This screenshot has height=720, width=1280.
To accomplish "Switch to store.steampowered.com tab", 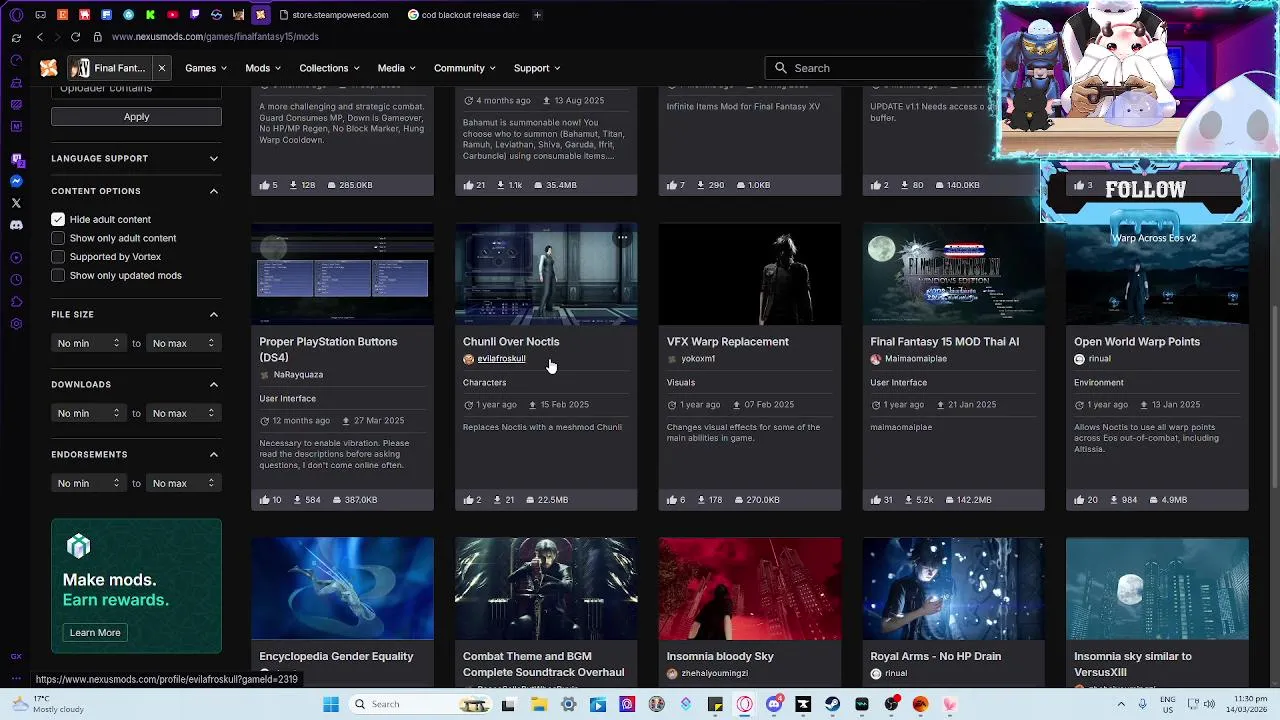I will pyautogui.click(x=334, y=15).
